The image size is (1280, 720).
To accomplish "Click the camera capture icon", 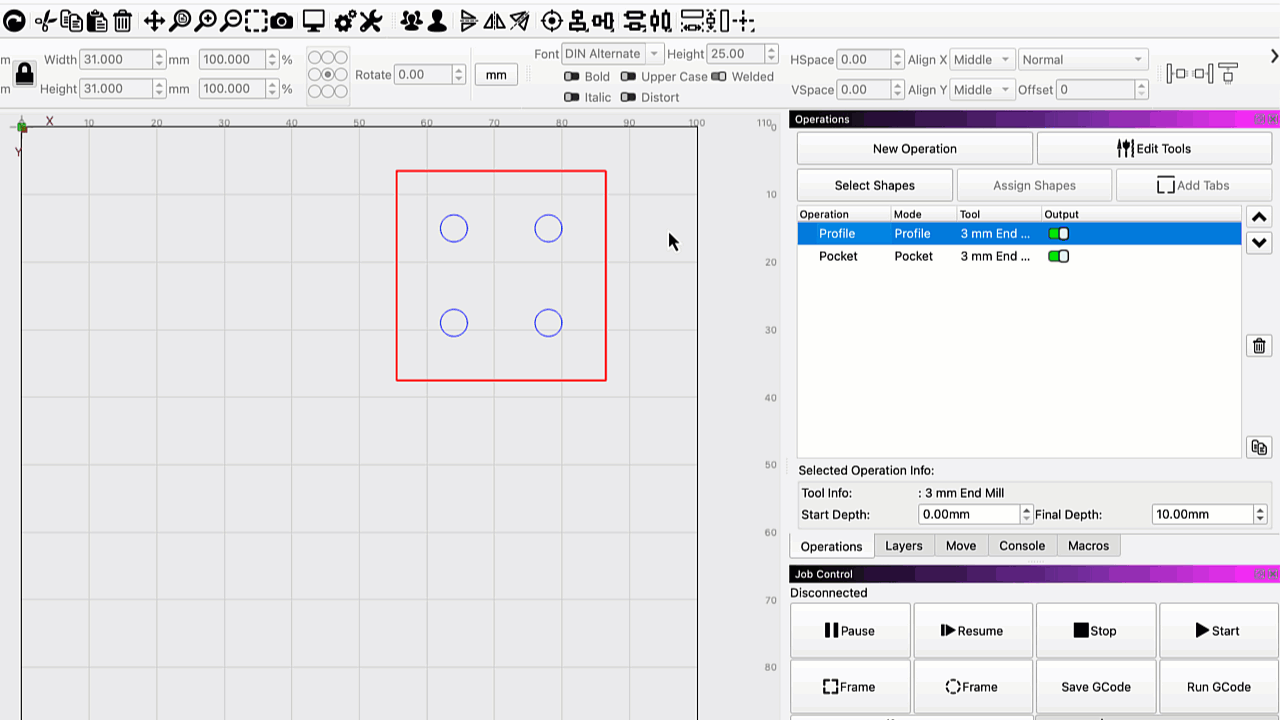I will tap(282, 20).
